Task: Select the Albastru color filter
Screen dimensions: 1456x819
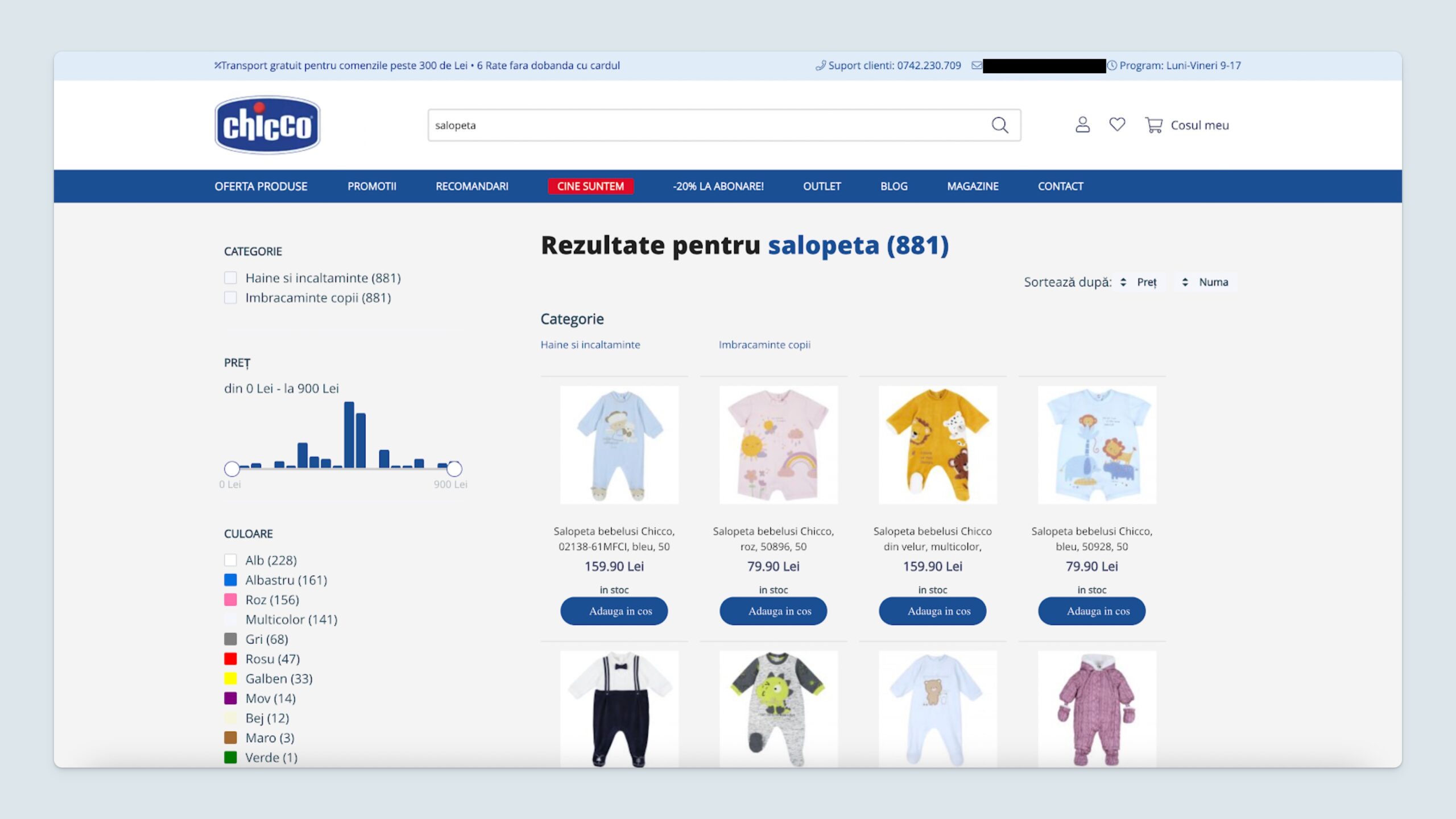Action: [x=230, y=580]
